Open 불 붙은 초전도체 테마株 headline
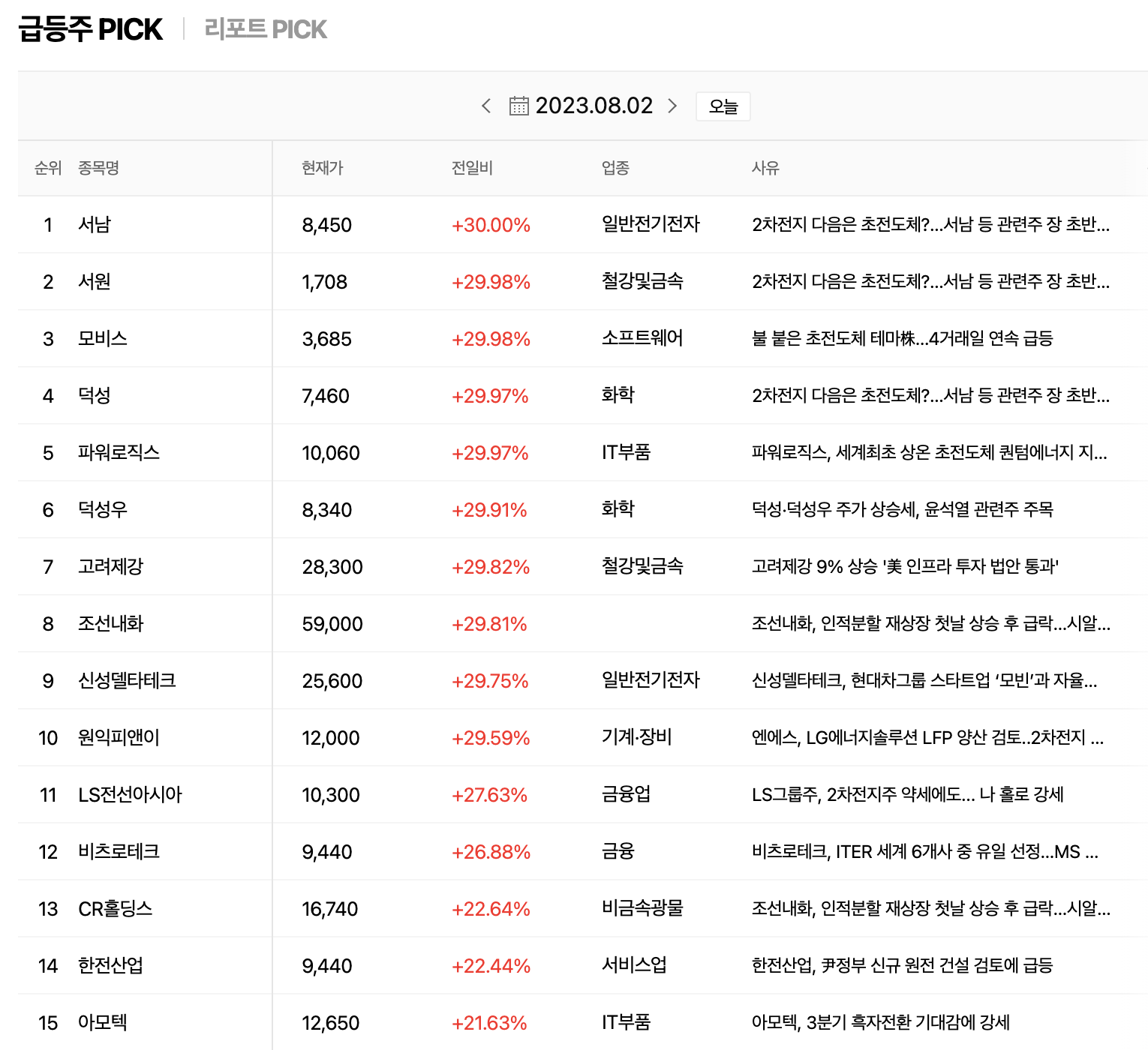This screenshot has width=1148, height=1050. tap(902, 338)
